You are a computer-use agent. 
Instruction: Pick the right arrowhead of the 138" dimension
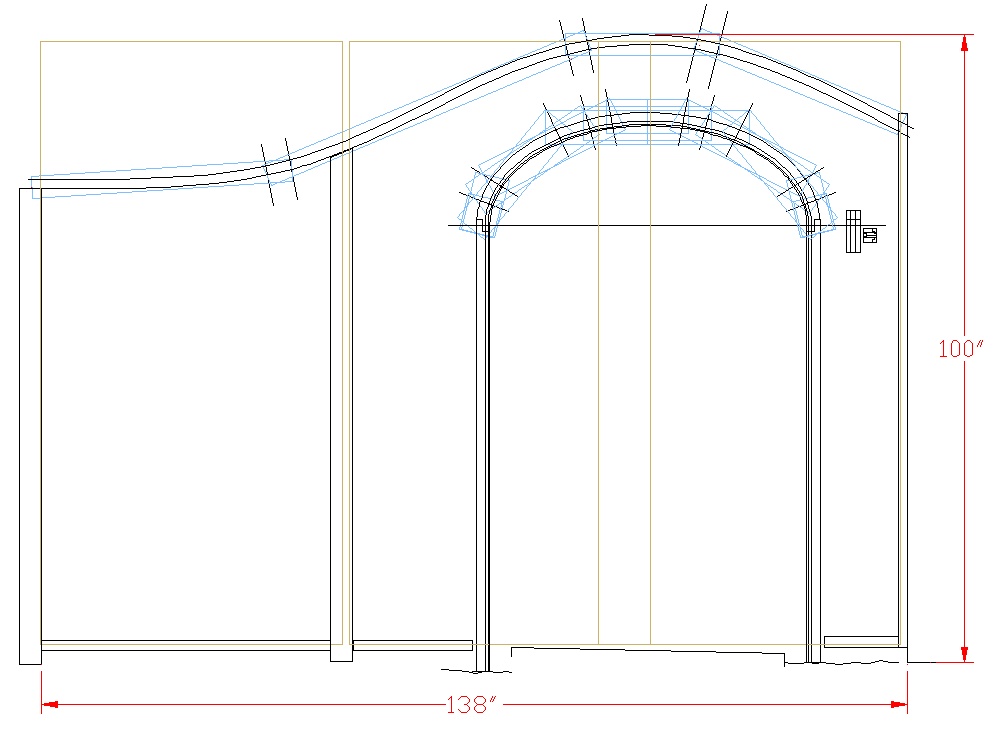click(x=898, y=705)
